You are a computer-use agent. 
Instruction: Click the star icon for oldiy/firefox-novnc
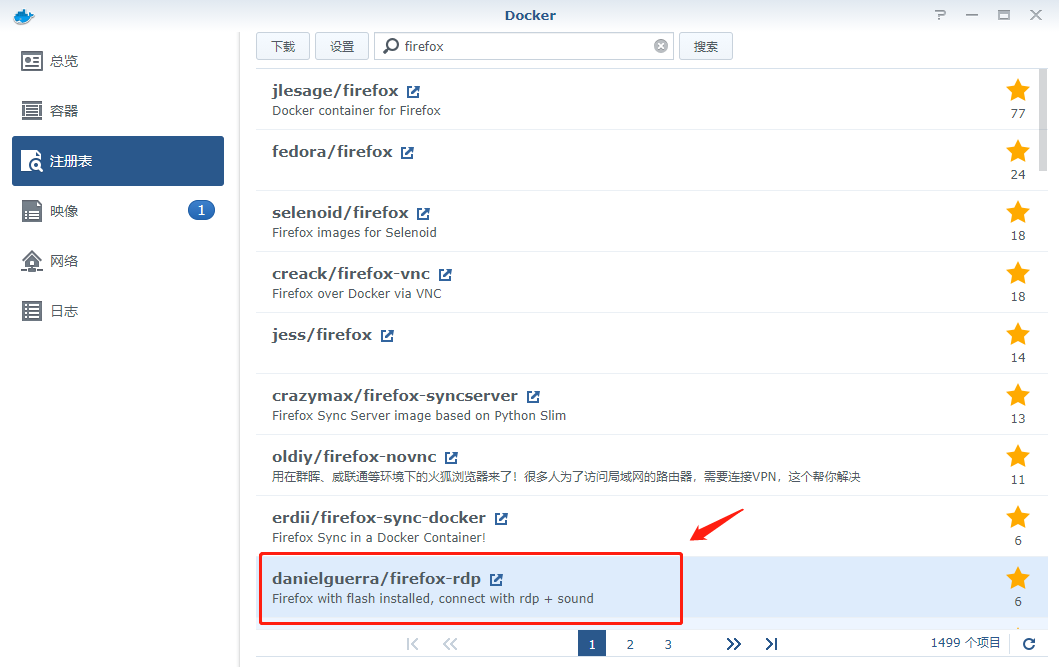[x=1018, y=456]
